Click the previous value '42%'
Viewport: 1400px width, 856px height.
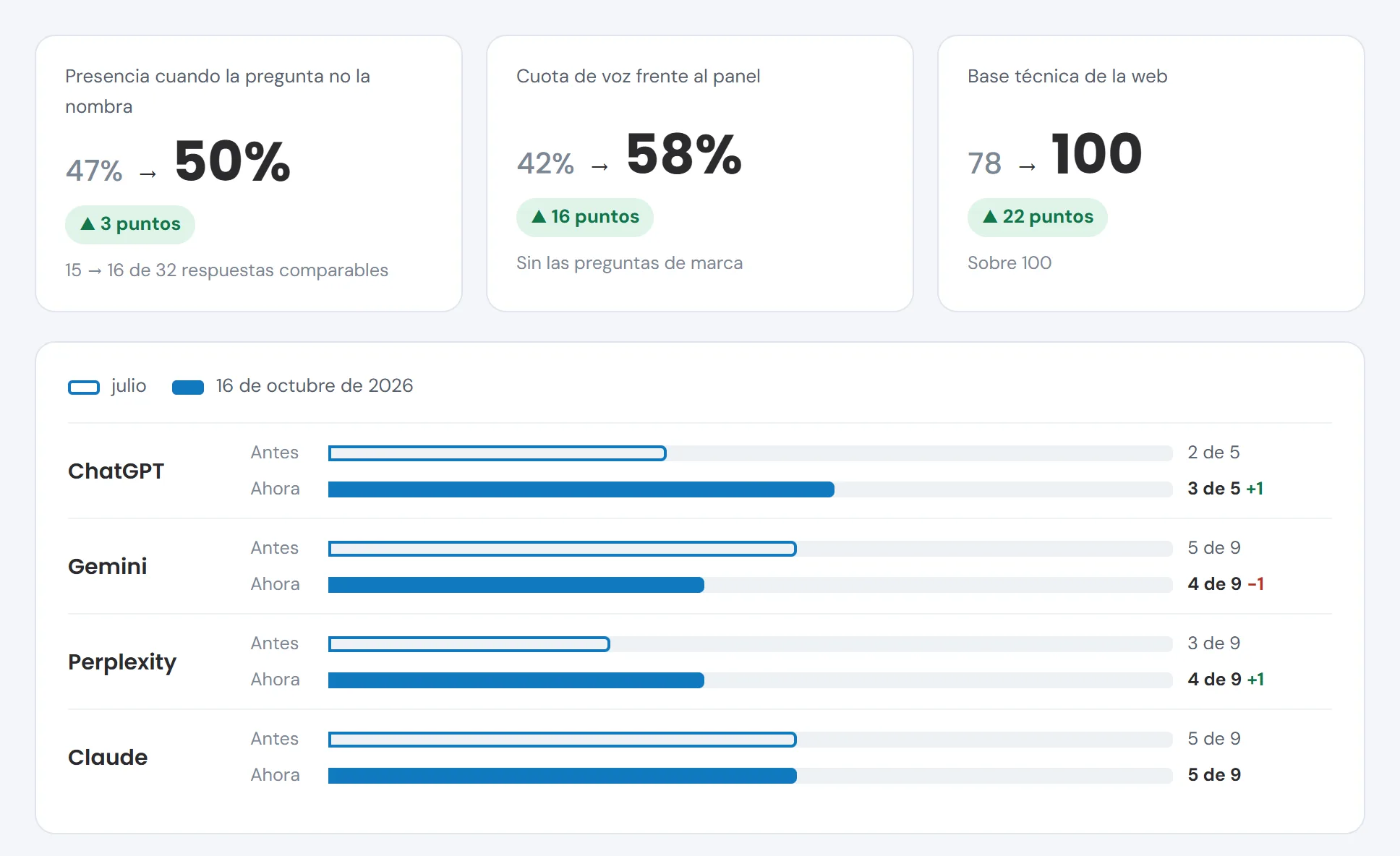coord(545,163)
